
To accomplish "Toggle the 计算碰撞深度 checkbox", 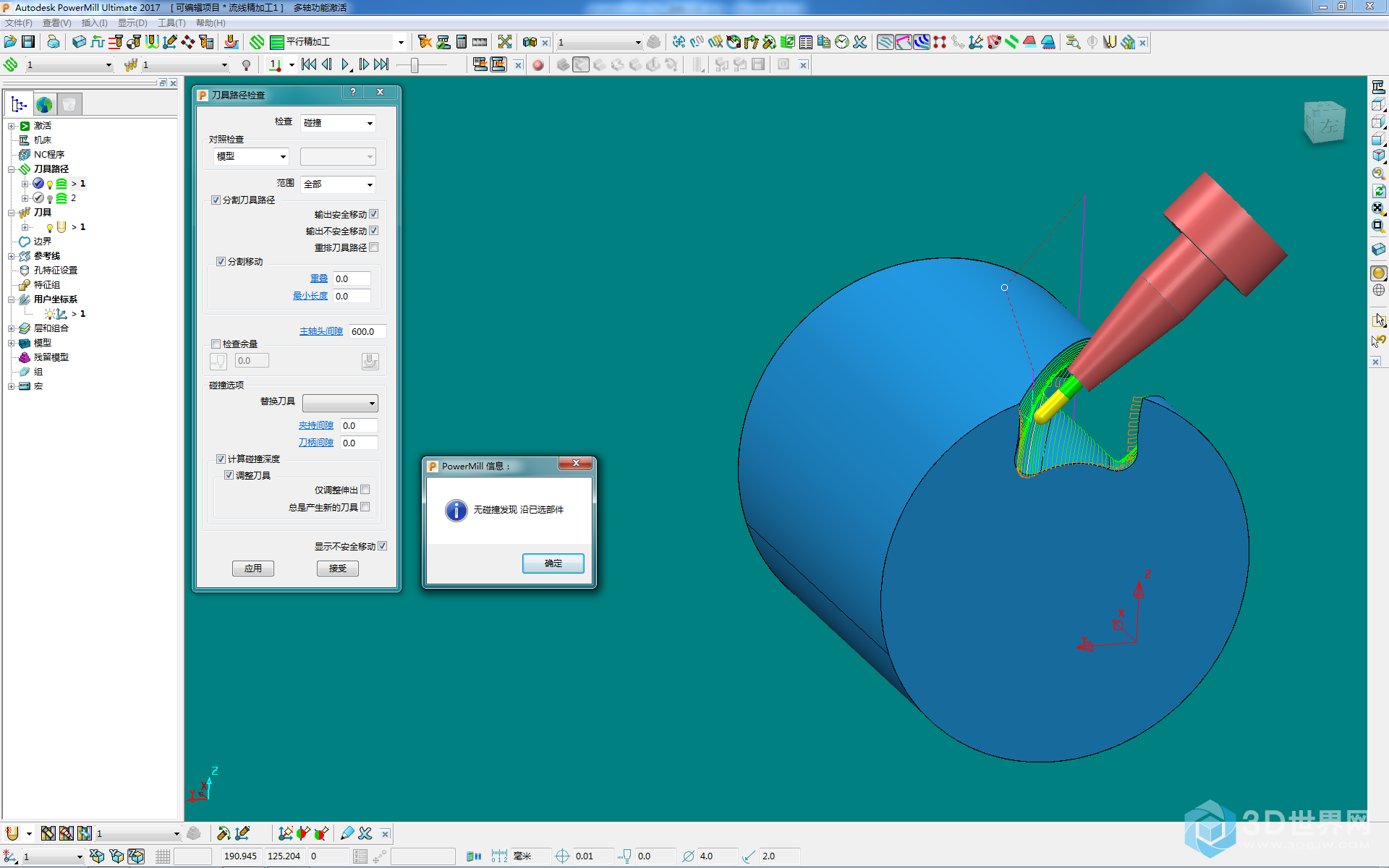I will (221, 459).
